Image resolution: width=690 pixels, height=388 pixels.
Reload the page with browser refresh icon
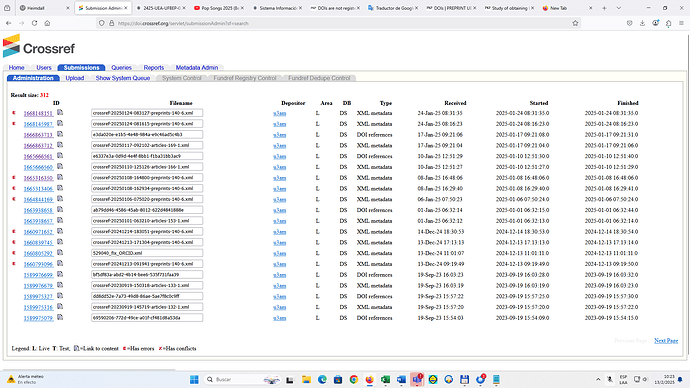pyautogui.click(x=34, y=23)
